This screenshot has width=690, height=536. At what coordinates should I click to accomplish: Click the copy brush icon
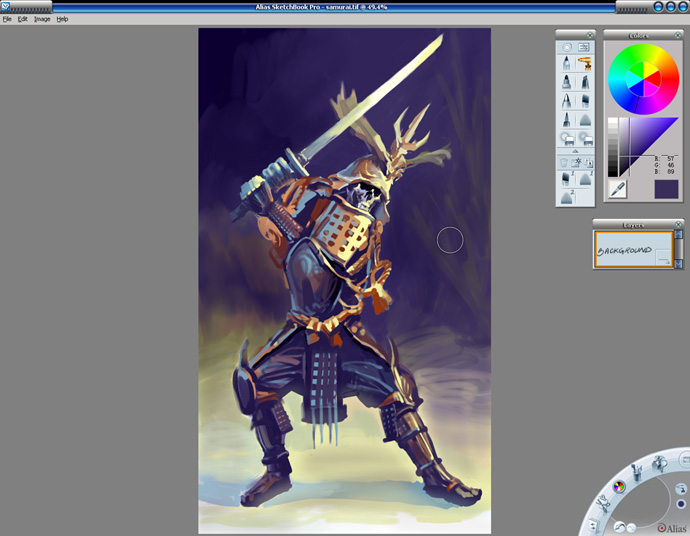click(x=588, y=163)
